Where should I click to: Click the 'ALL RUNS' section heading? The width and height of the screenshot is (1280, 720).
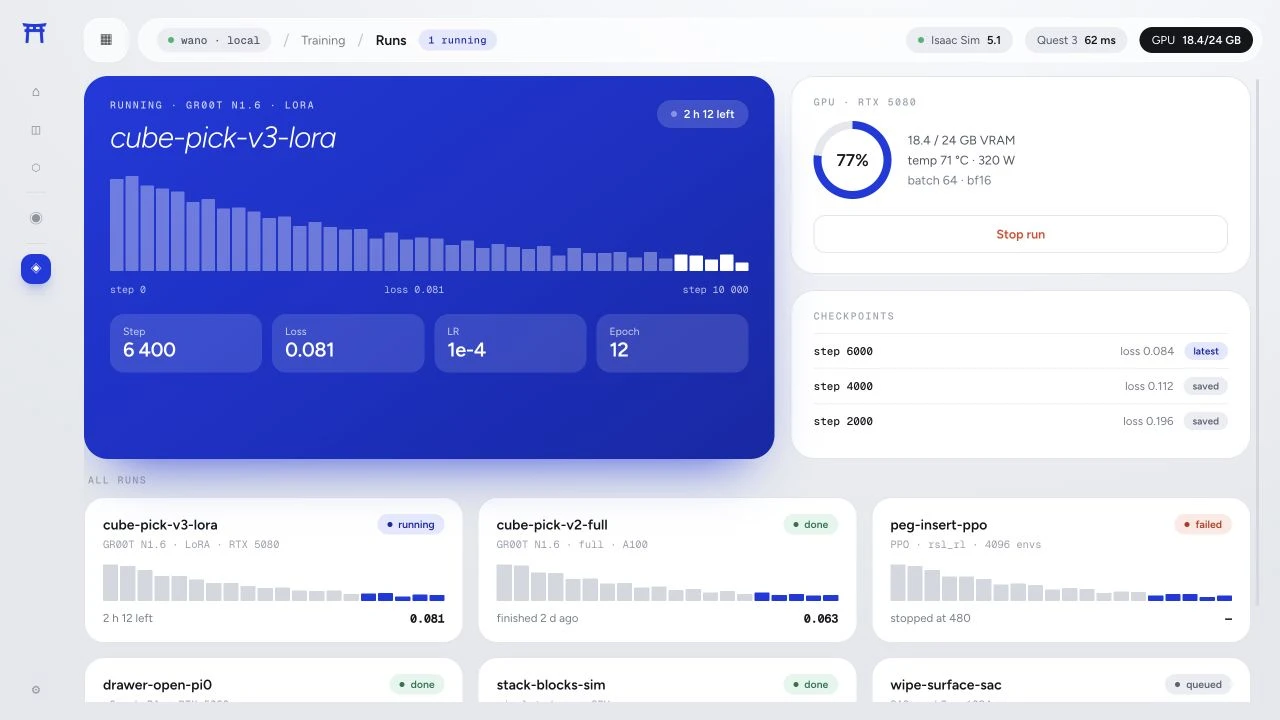click(x=117, y=480)
